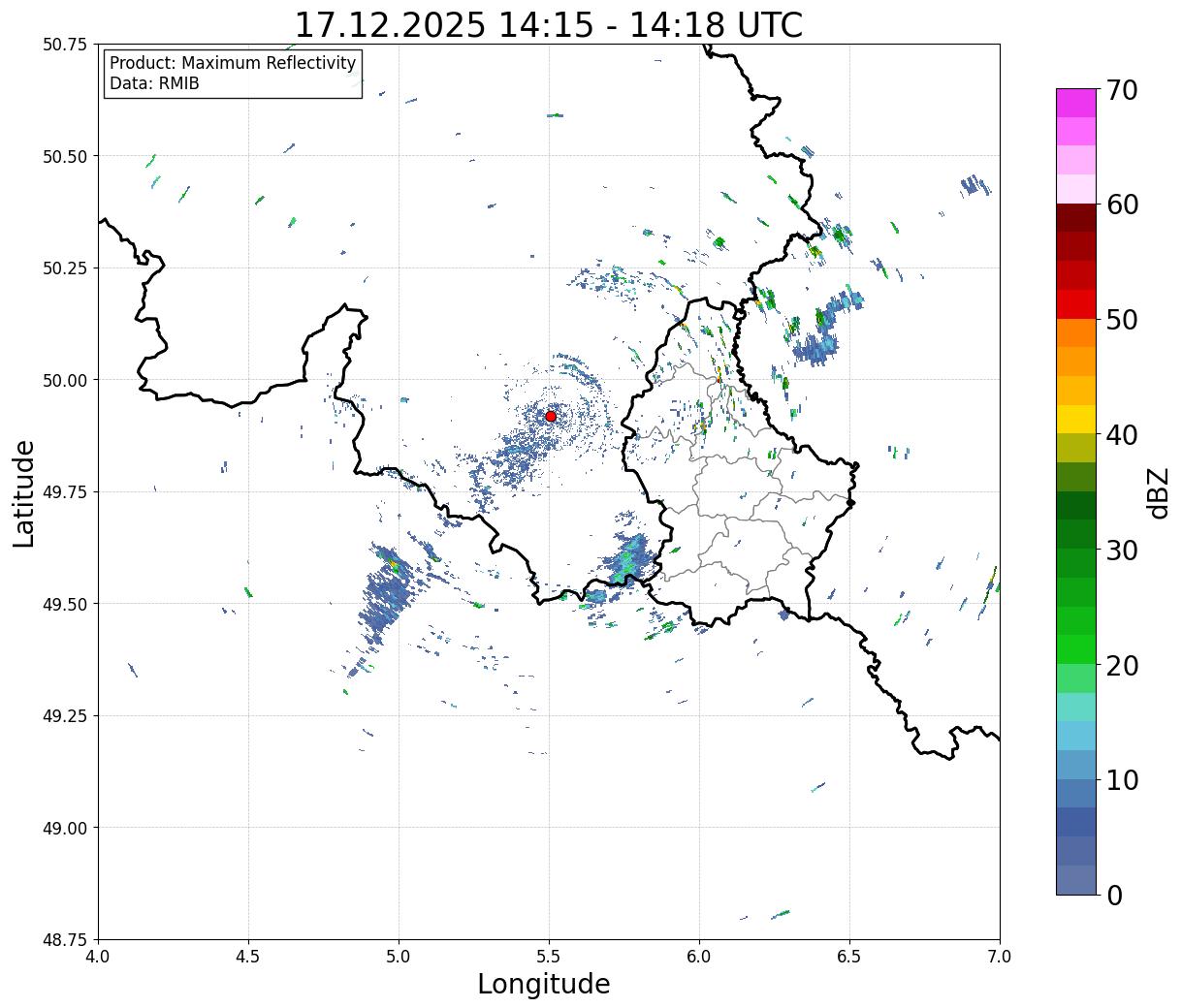Click the colorbar tick label 60

click(x=1122, y=205)
